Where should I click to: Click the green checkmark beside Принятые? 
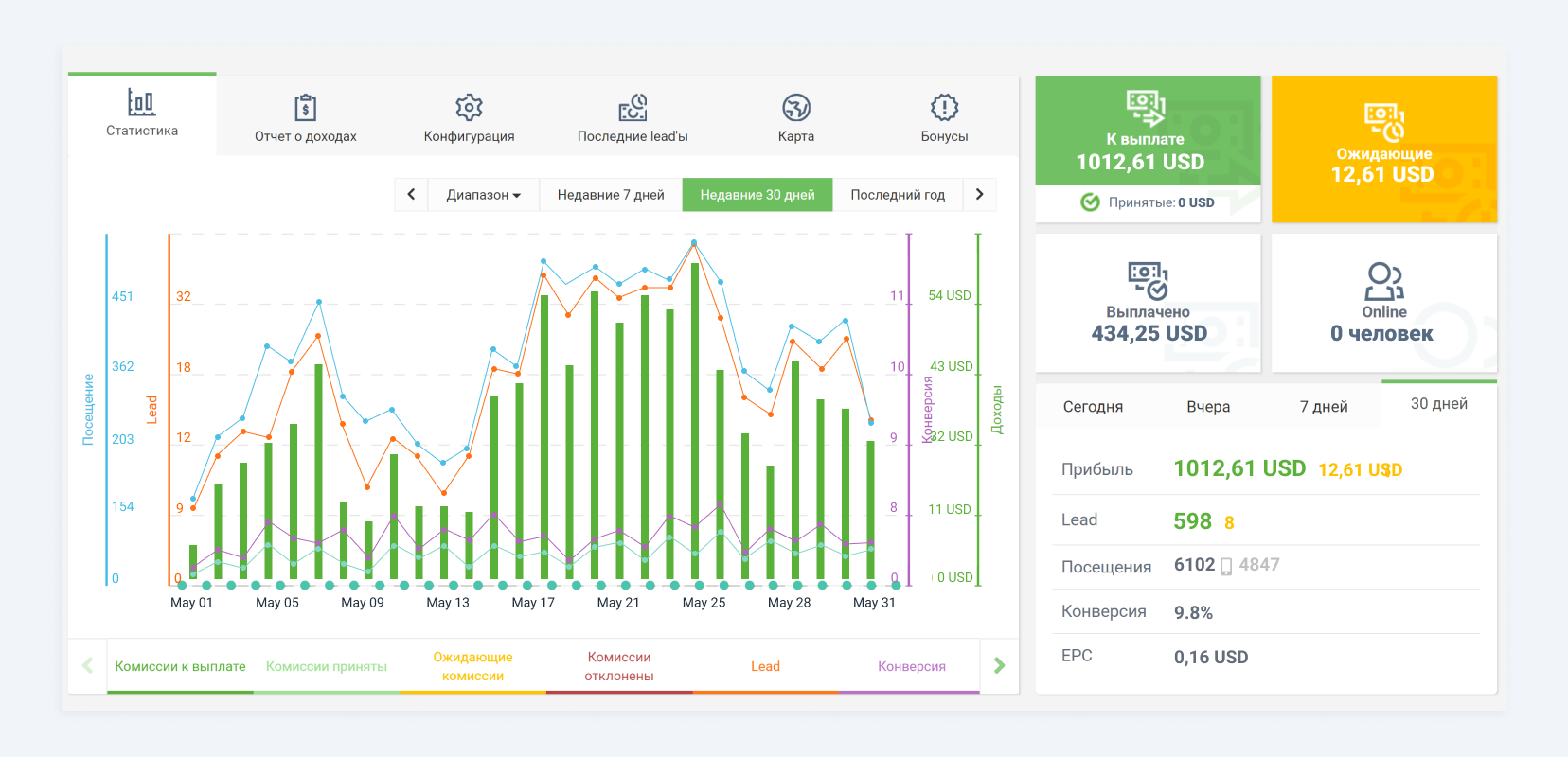(x=1091, y=202)
